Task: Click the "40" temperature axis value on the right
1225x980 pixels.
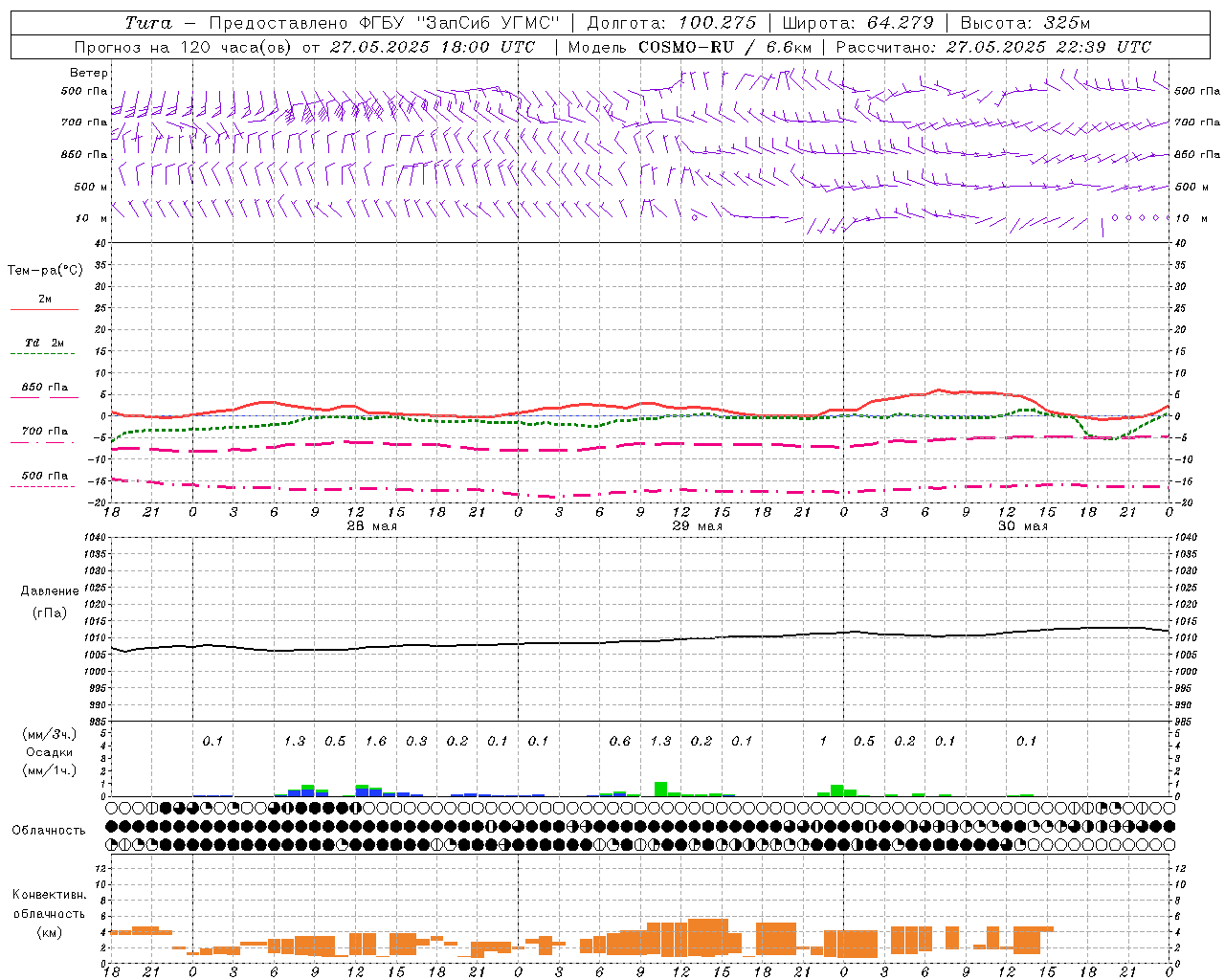Action: click(x=1181, y=244)
